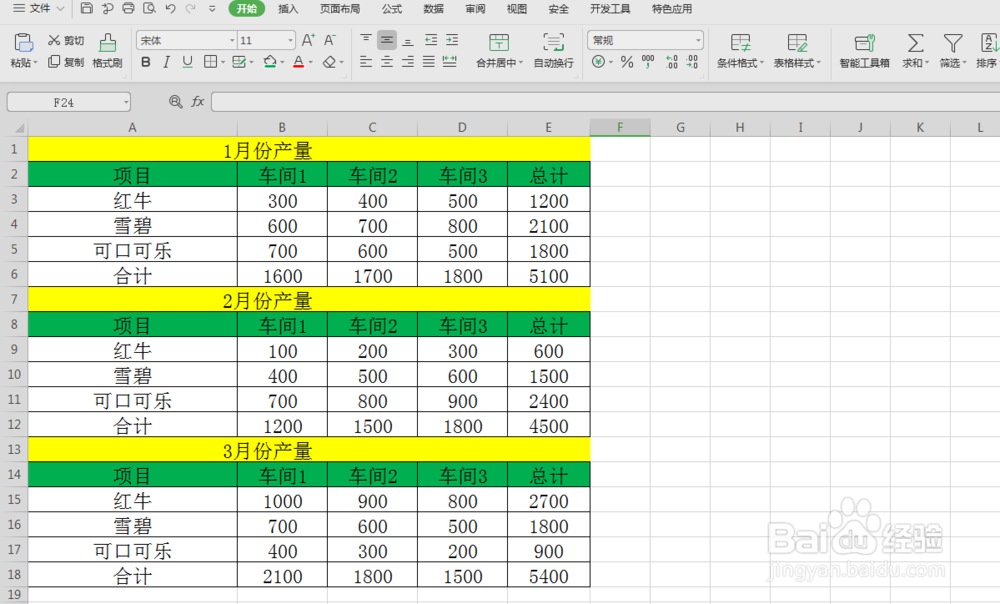Open the font name dropdown (宋体)
Screen dimensions: 1000x604
232,40
